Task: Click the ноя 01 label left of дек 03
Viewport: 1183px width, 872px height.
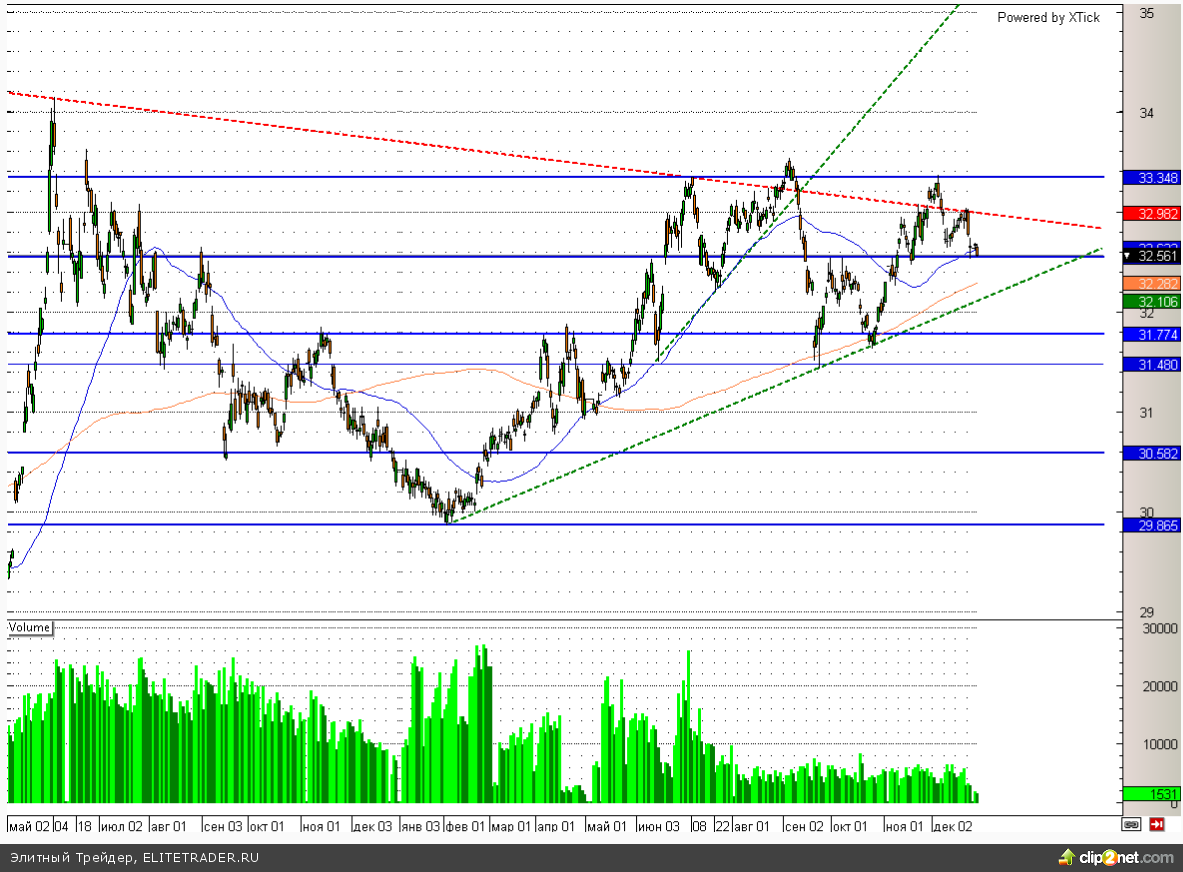Action: coord(321,826)
